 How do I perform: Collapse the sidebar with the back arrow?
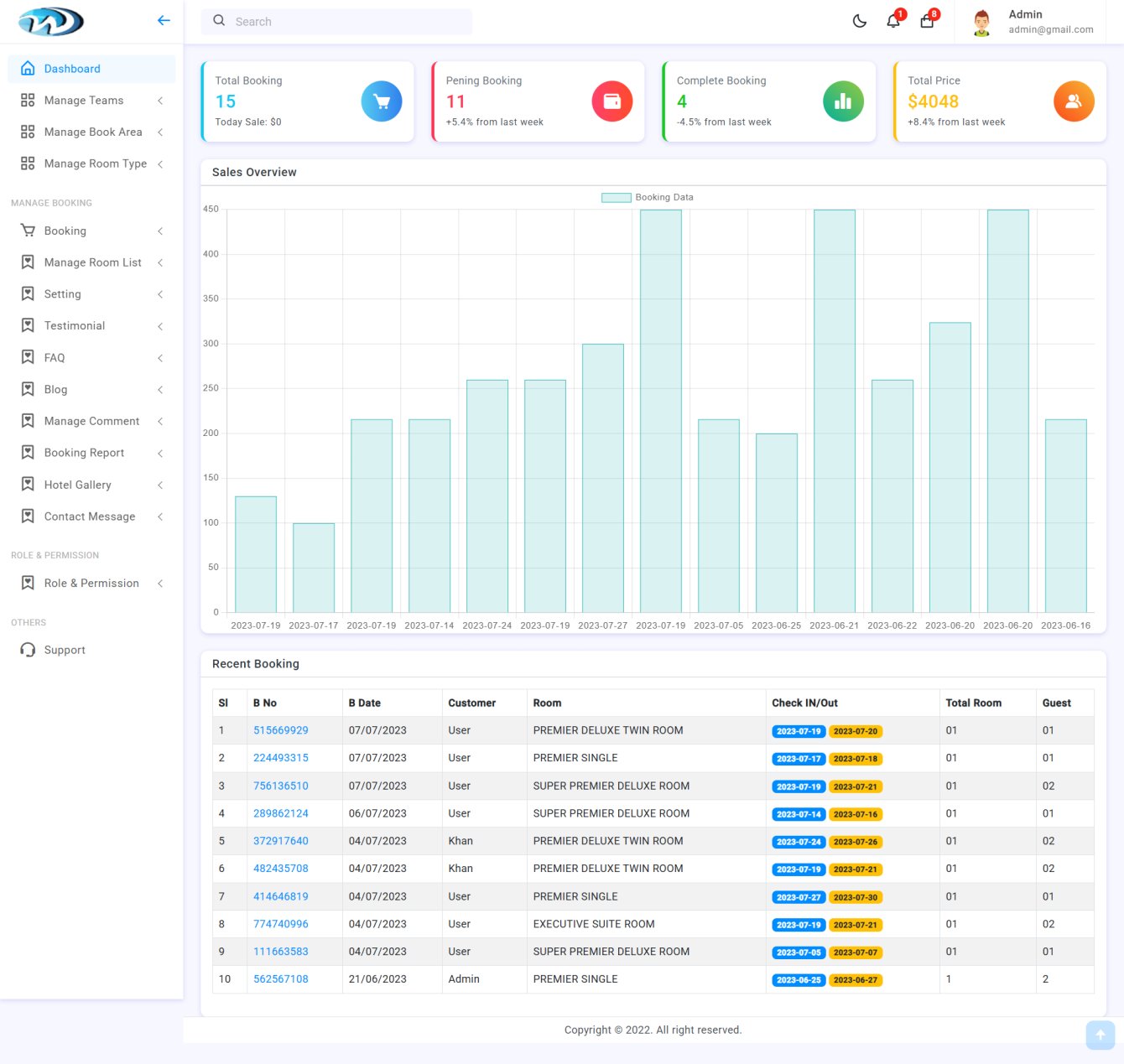click(x=164, y=20)
